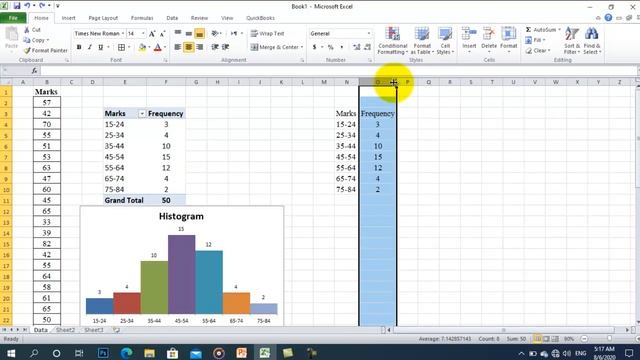Align text to the right
This screenshot has width=640, height=360.
pos(200,47)
